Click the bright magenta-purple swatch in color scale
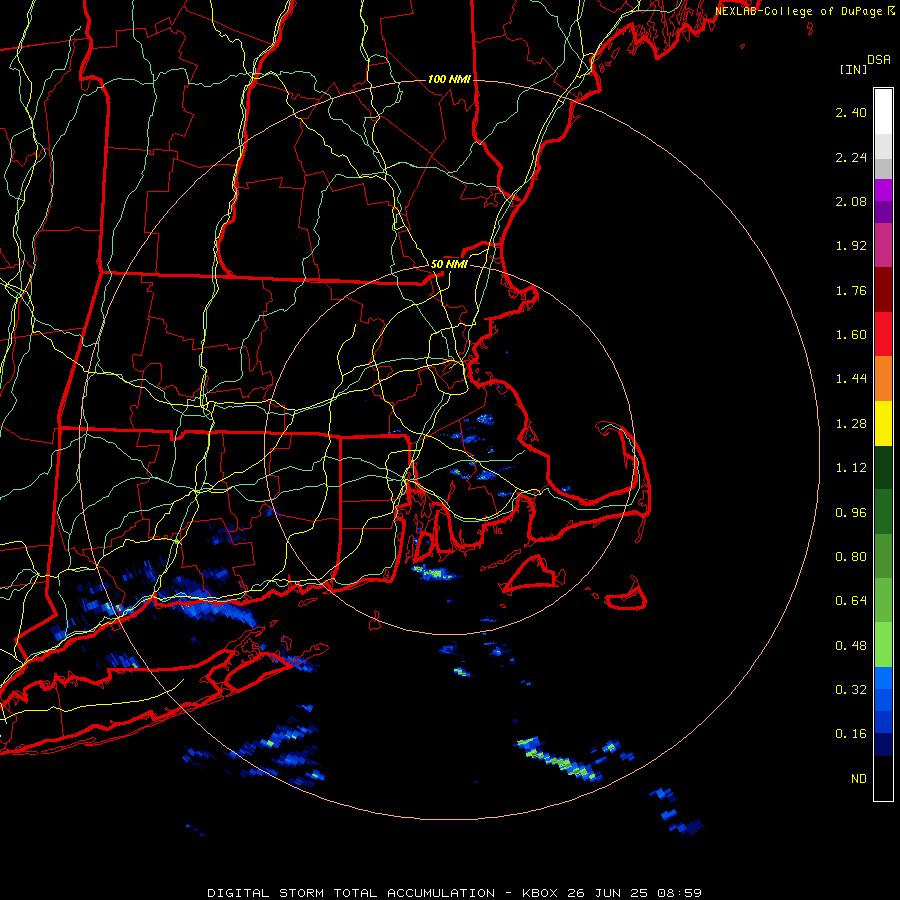Screen dimensions: 900x900 point(883,190)
